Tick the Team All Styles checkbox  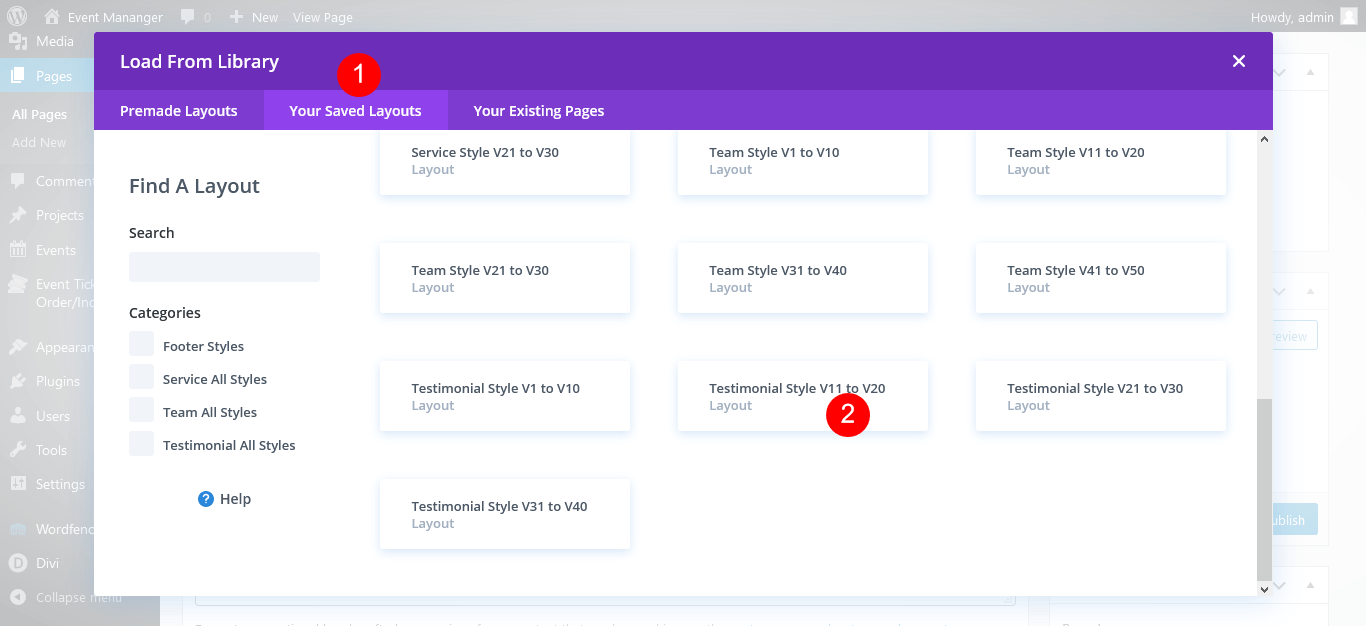point(141,411)
